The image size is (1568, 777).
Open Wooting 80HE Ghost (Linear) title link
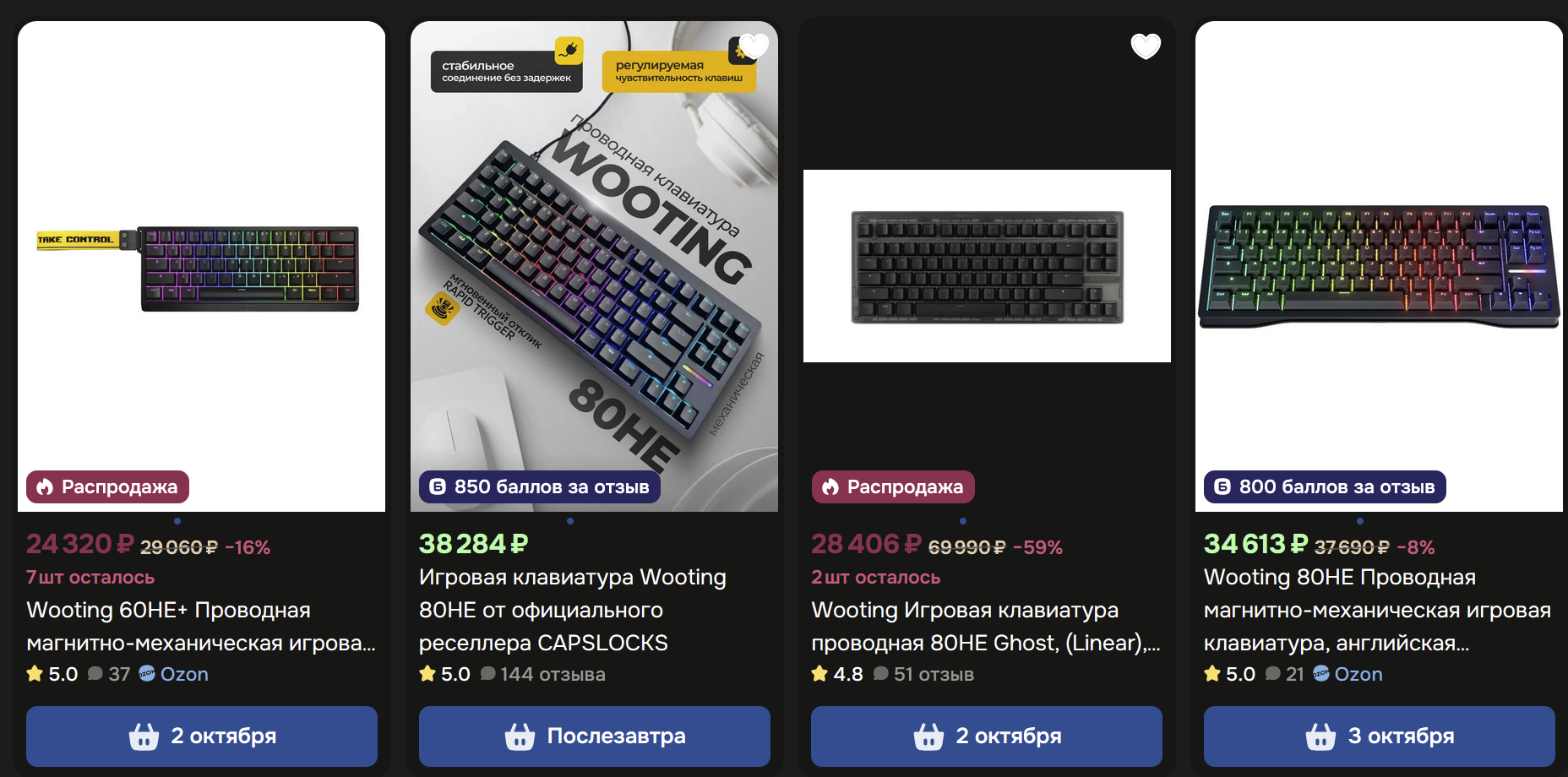click(986, 627)
